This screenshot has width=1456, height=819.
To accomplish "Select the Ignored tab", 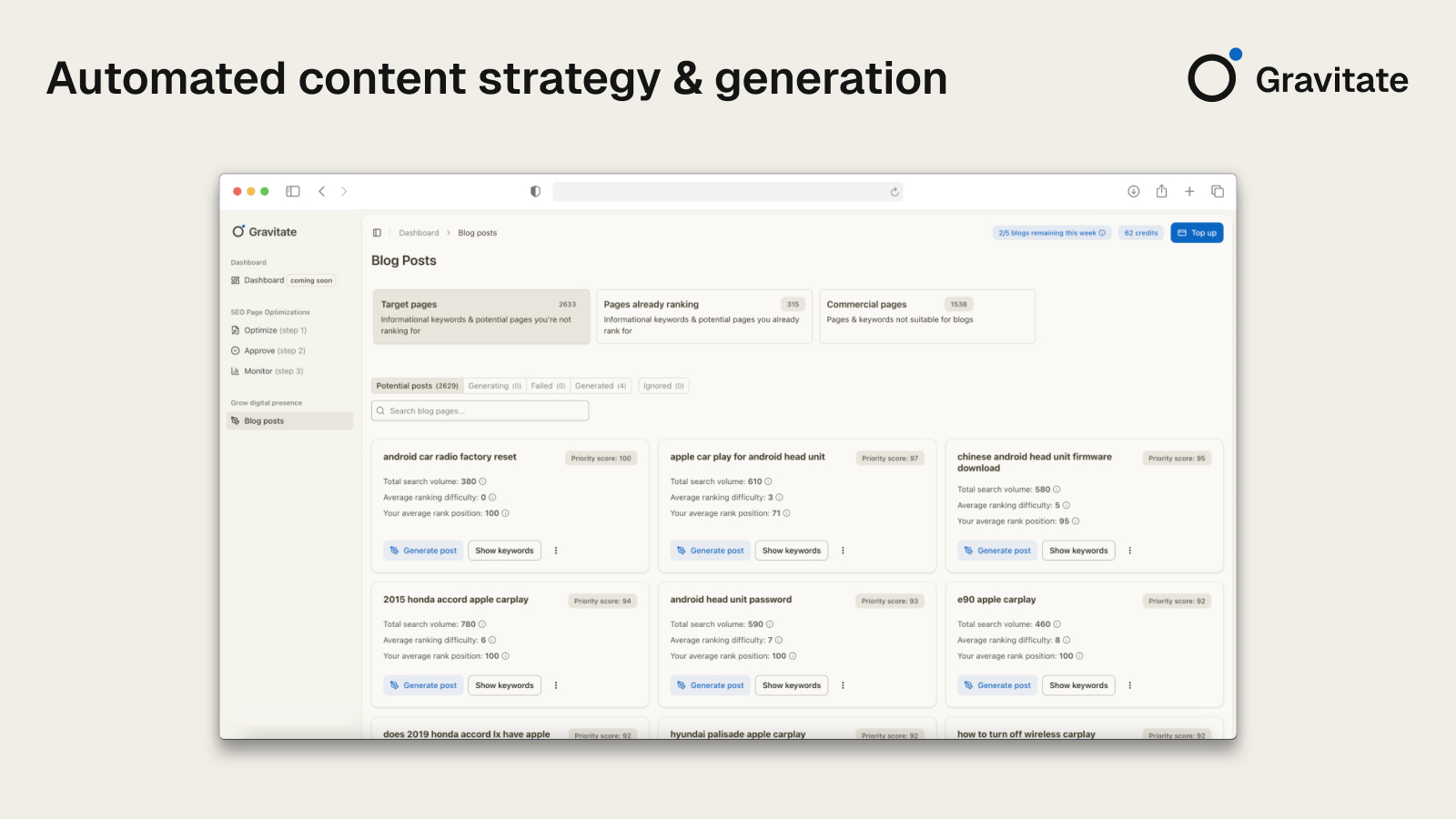I will [663, 386].
